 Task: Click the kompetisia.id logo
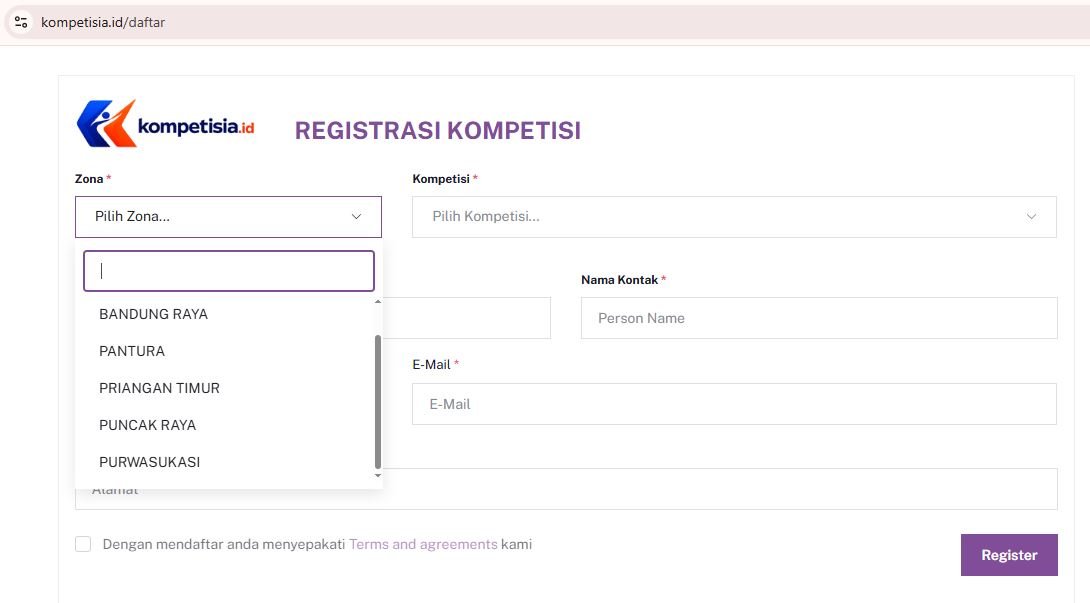point(165,124)
